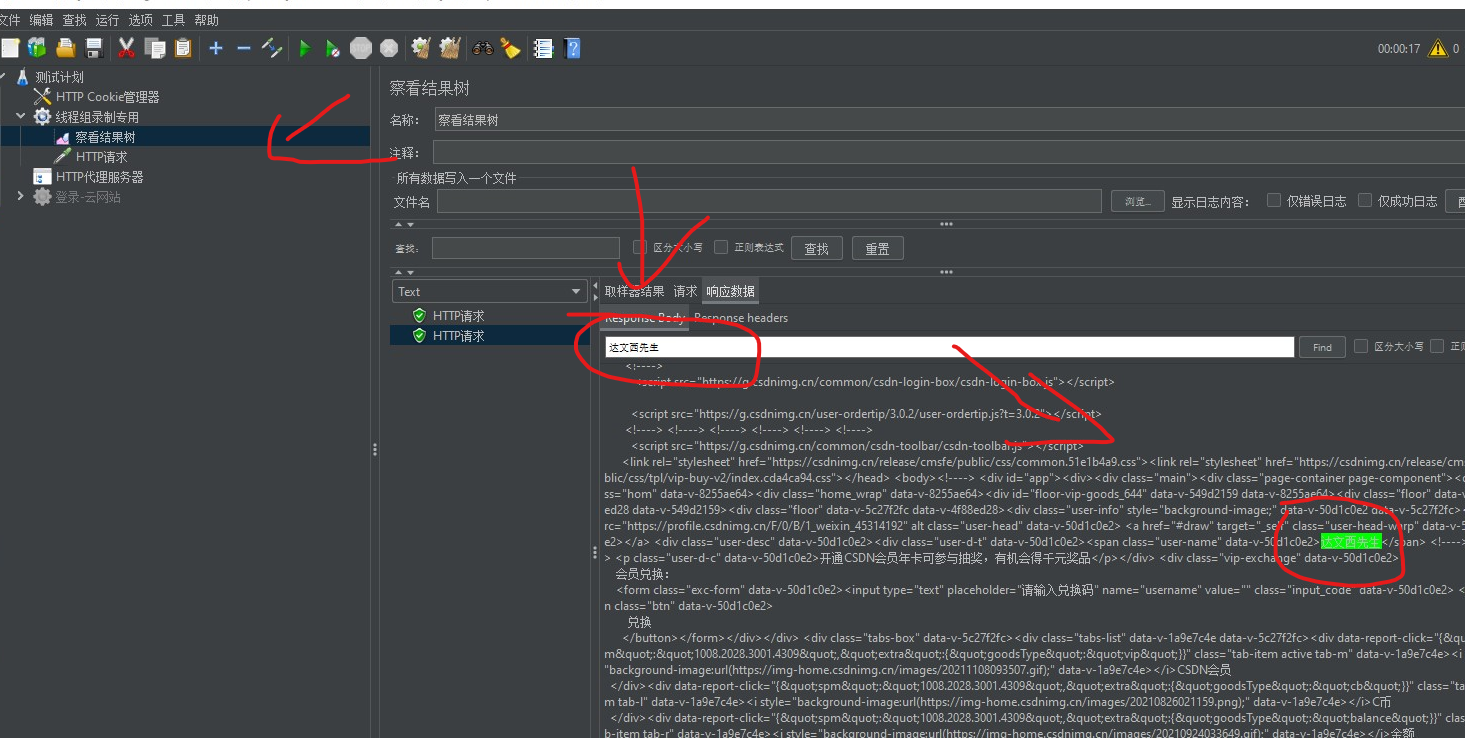The height and width of the screenshot is (738, 1465).
Task: Open the 选项 menu
Action: click(141, 20)
